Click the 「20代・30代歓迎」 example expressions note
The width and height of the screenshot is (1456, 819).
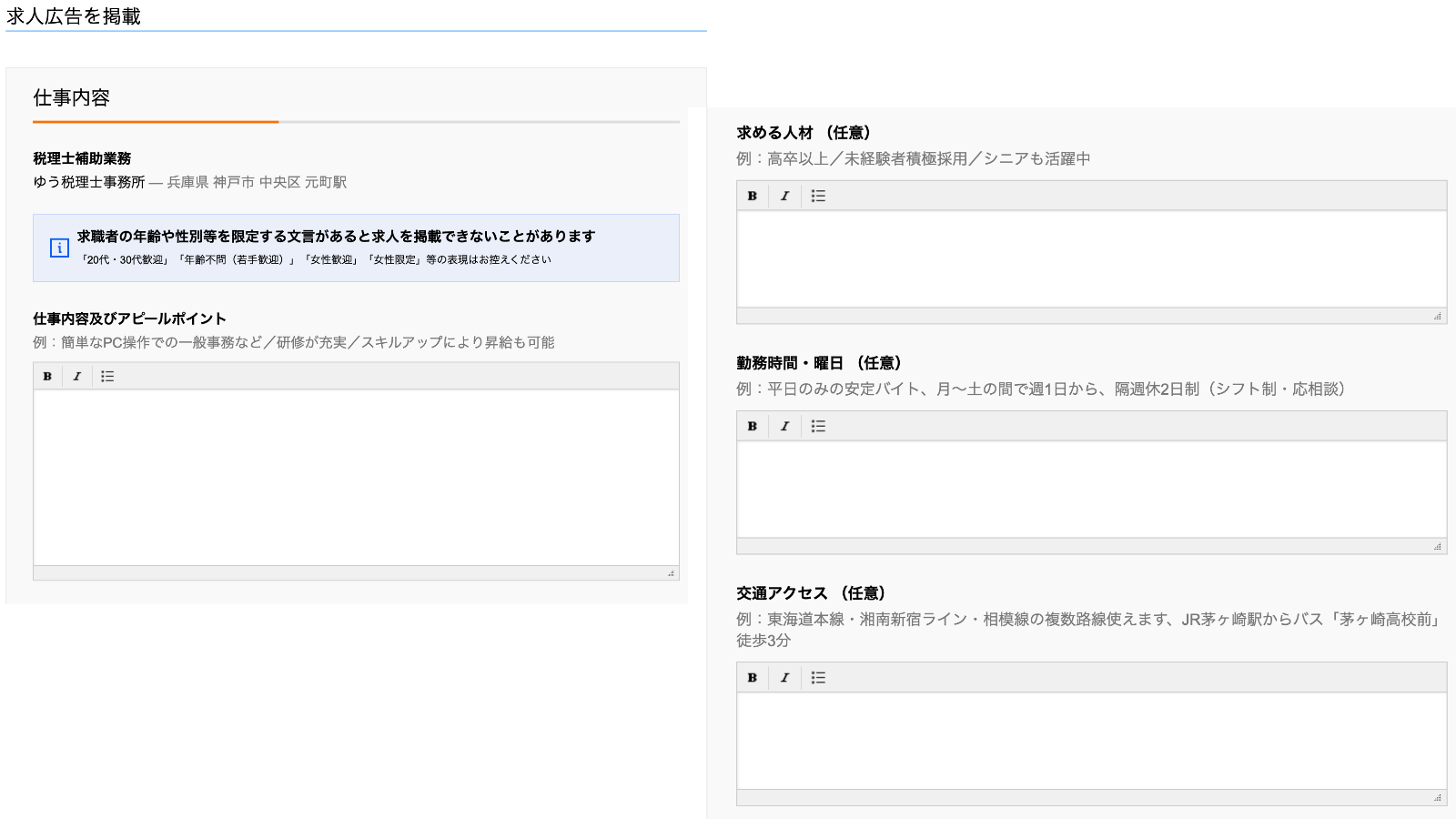tap(315, 259)
